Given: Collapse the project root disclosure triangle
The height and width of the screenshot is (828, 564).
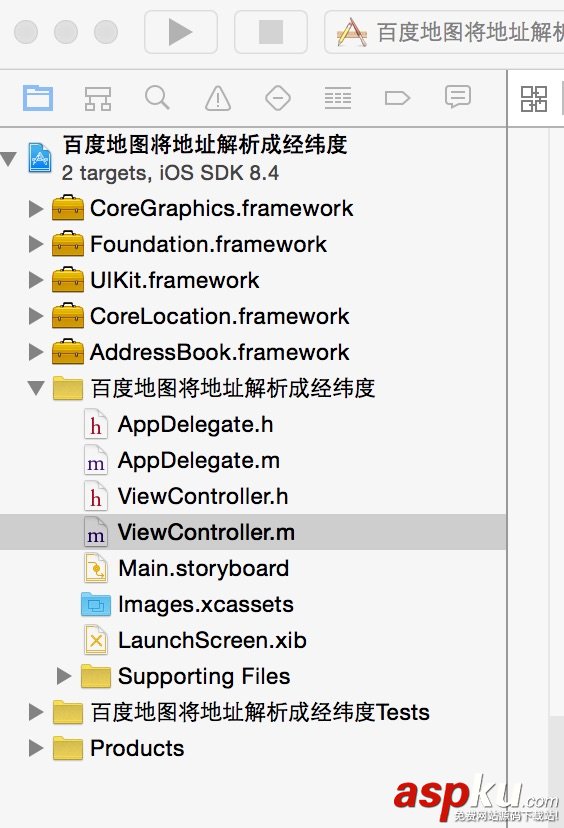Looking at the screenshot, I should pyautogui.click(x=8, y=158).
